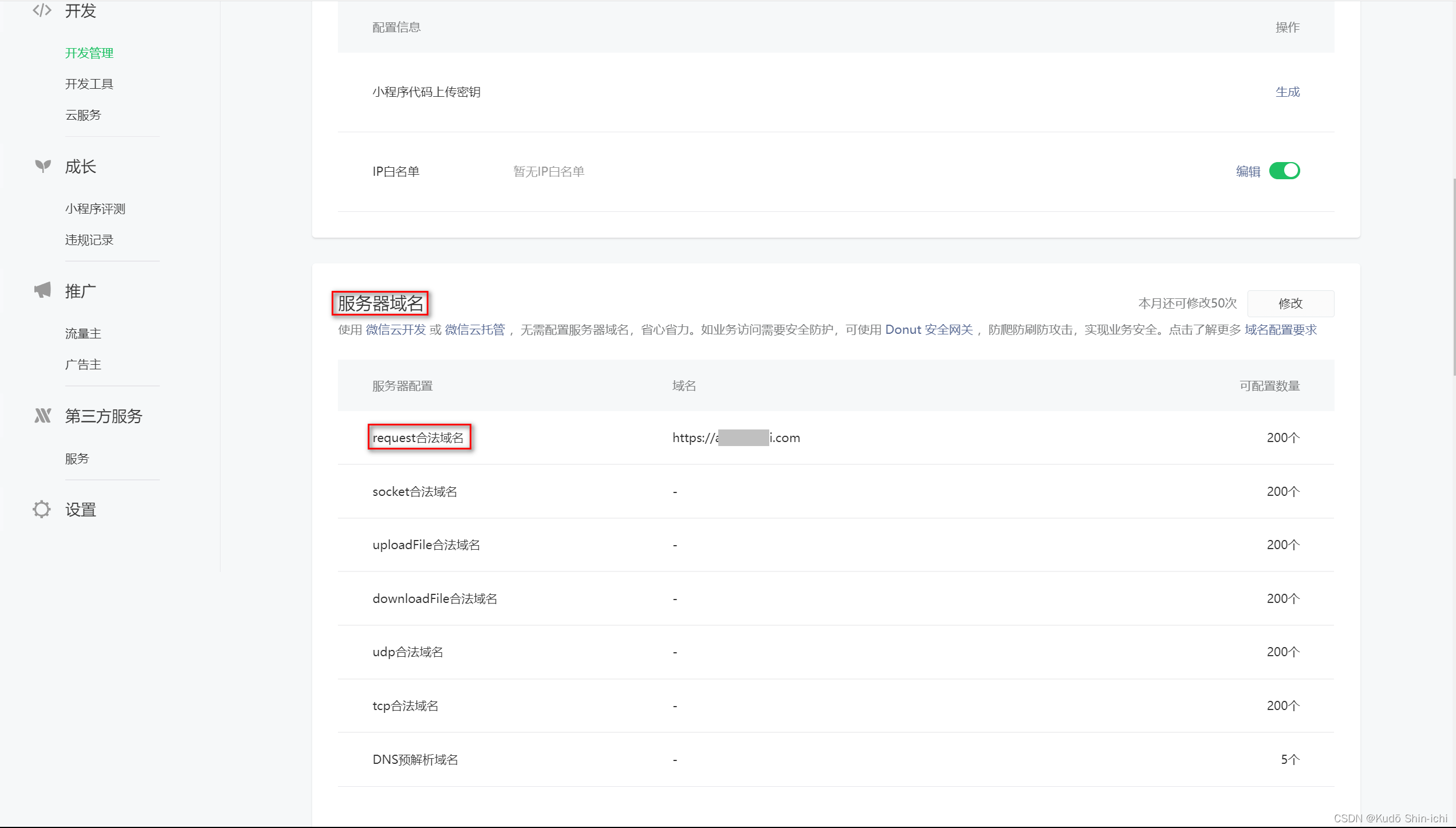Click the tcp合法域名 row label
Screen dimensions: 1456x828
pos(406,706)
